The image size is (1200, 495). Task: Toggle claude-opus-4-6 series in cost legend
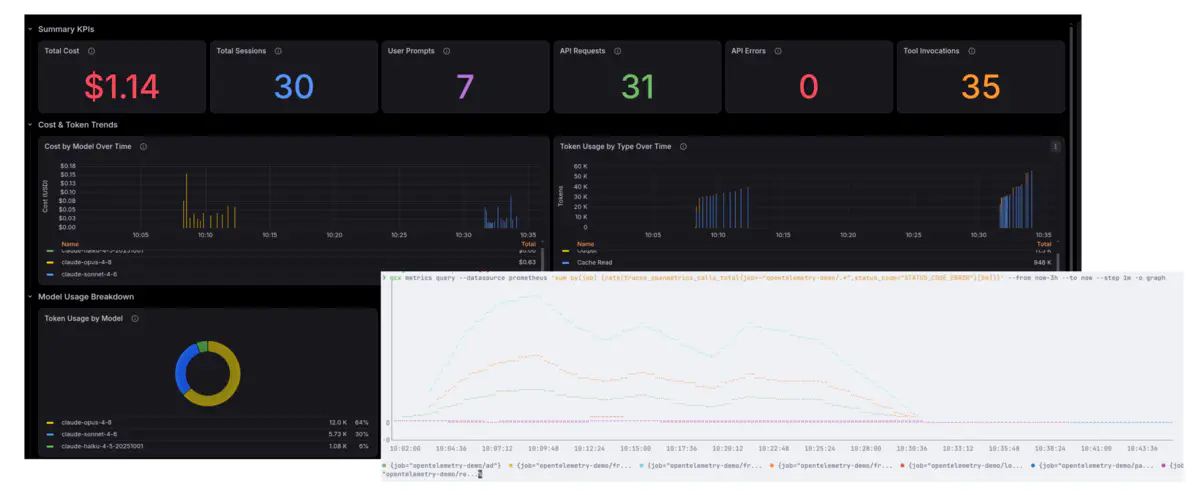click(x=87, y=262)
